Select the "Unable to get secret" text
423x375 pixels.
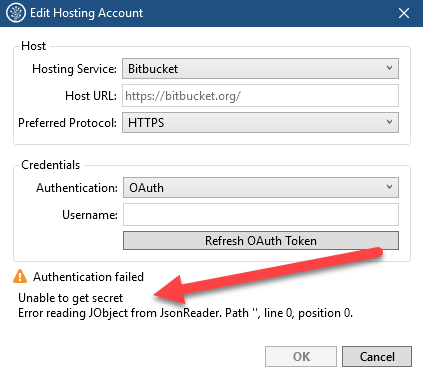(71, 298)
